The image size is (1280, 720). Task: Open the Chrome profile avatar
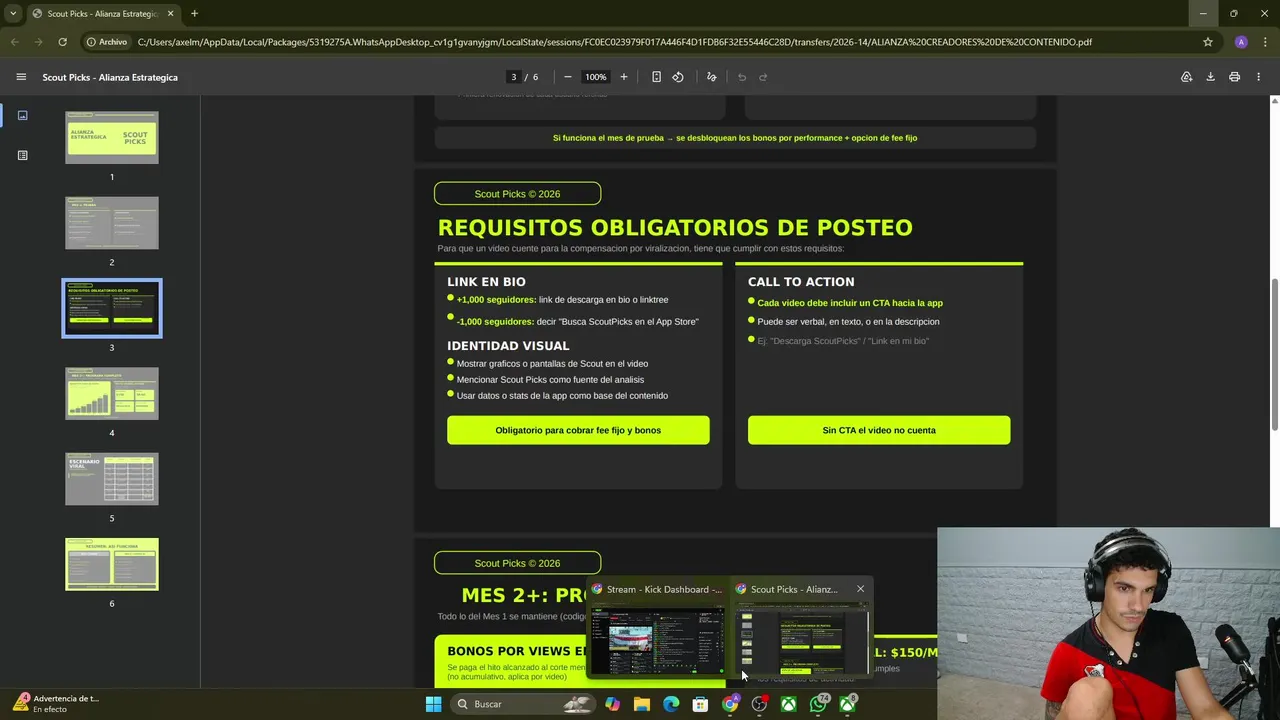point(1241,42)
